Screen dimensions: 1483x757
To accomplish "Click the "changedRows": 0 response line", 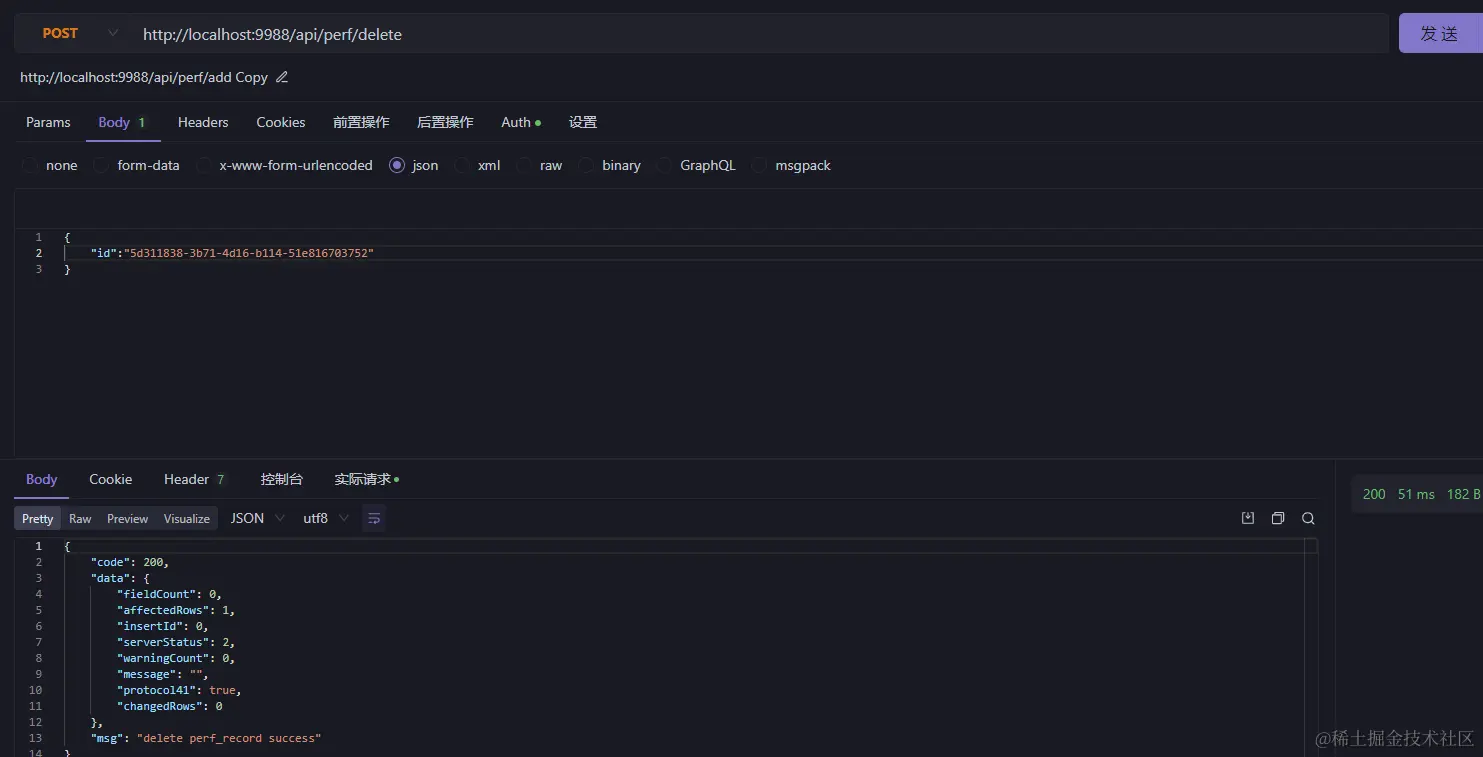I will pos(170,706).
